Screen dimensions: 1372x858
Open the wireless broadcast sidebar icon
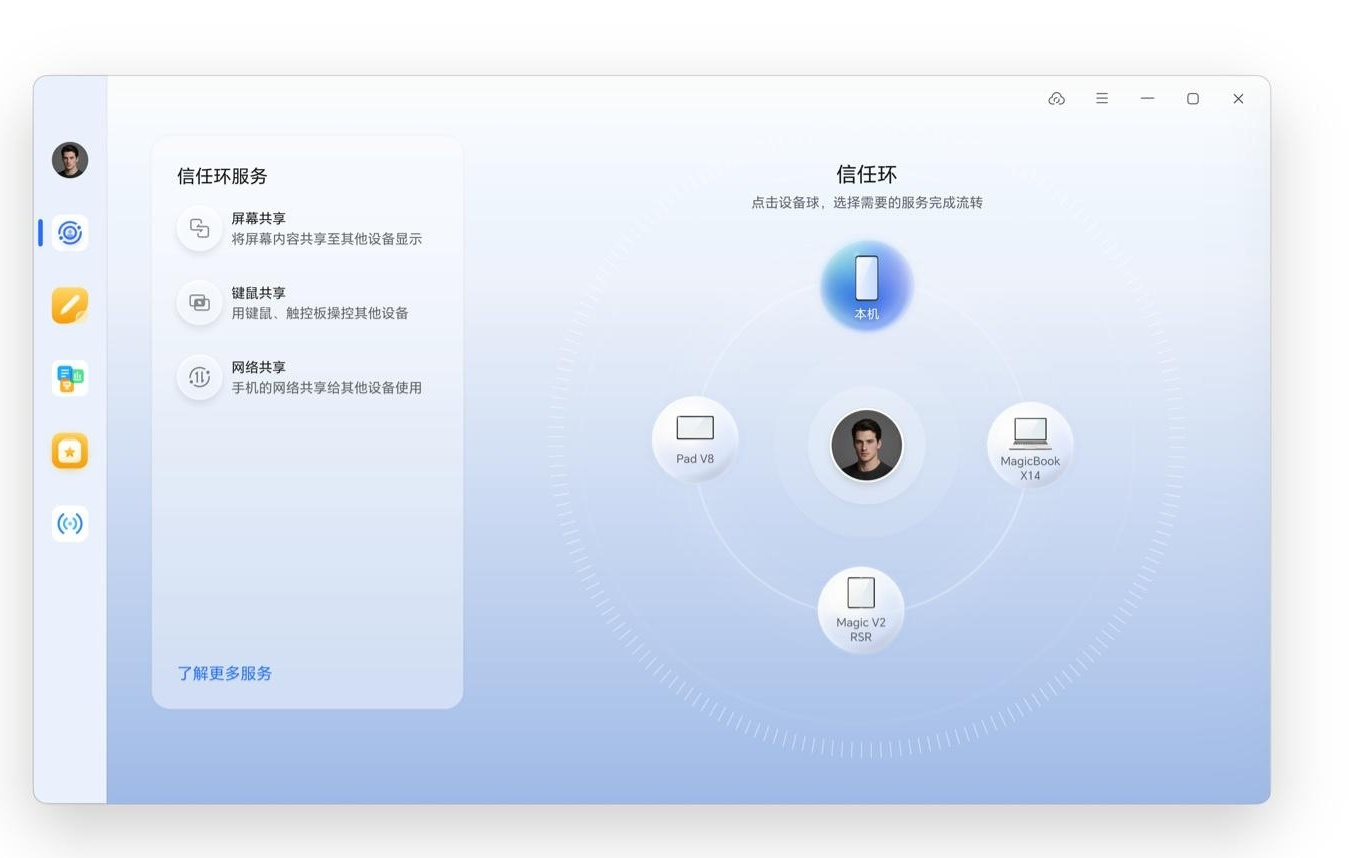[x=70, y=524]
